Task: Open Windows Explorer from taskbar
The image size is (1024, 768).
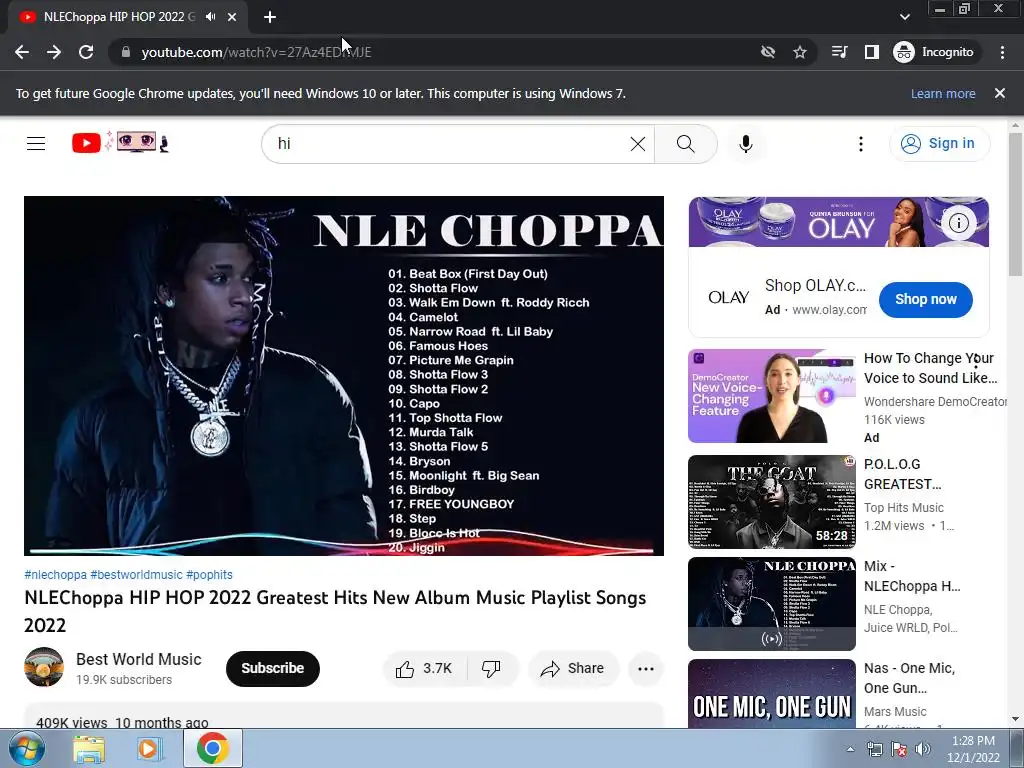Action: 89,749
